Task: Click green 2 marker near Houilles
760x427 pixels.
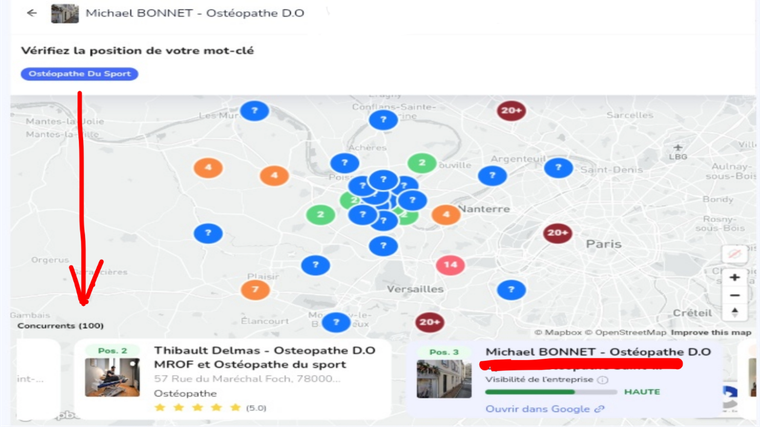Action: pos(422,163)
